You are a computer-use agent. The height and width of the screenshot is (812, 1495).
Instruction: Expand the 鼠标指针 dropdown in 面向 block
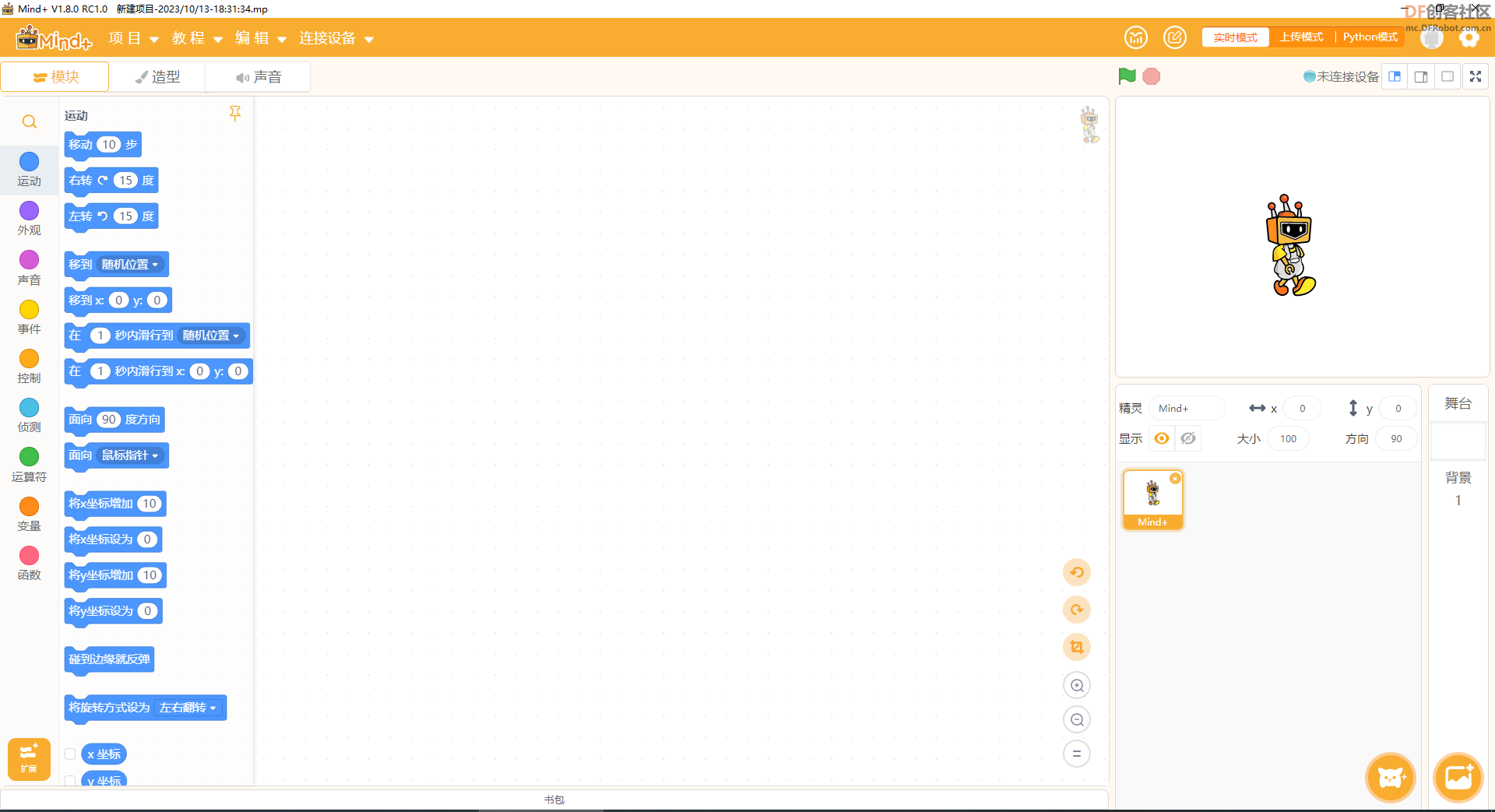point(131,455)
